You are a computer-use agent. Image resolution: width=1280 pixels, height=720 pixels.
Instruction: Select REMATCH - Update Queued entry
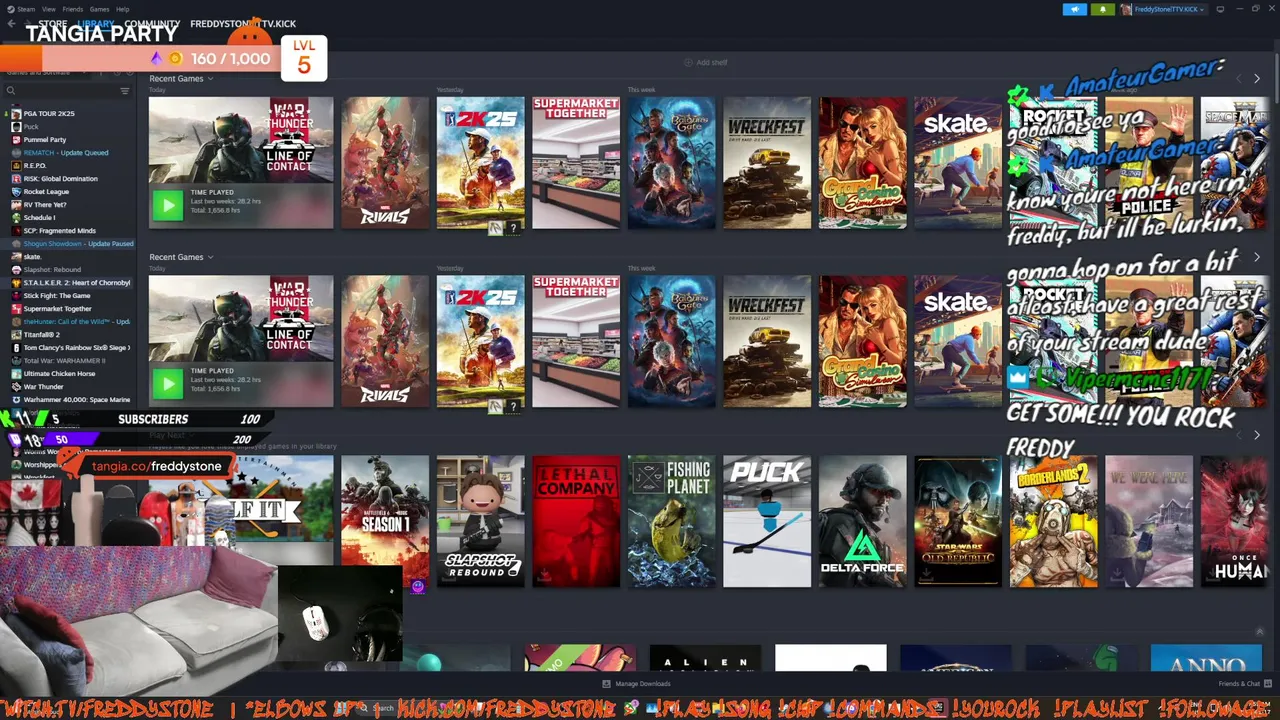(66, 153)
